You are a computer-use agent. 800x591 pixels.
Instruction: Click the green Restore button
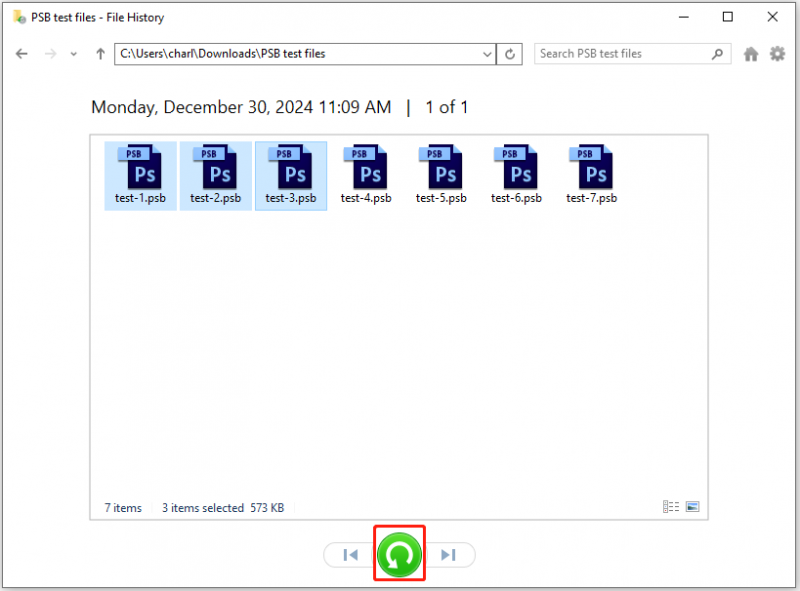click(399, 555)
